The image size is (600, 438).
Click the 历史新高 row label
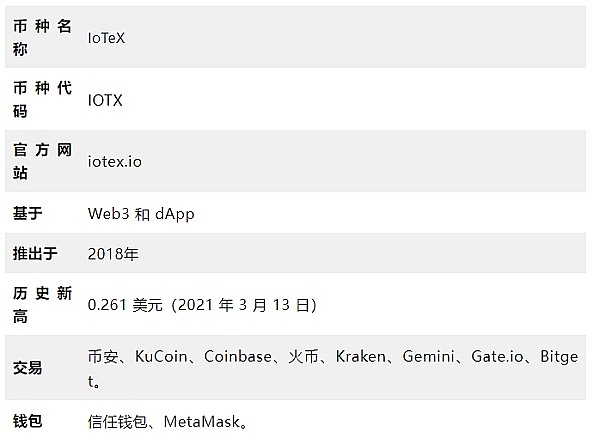pos(41,304)
